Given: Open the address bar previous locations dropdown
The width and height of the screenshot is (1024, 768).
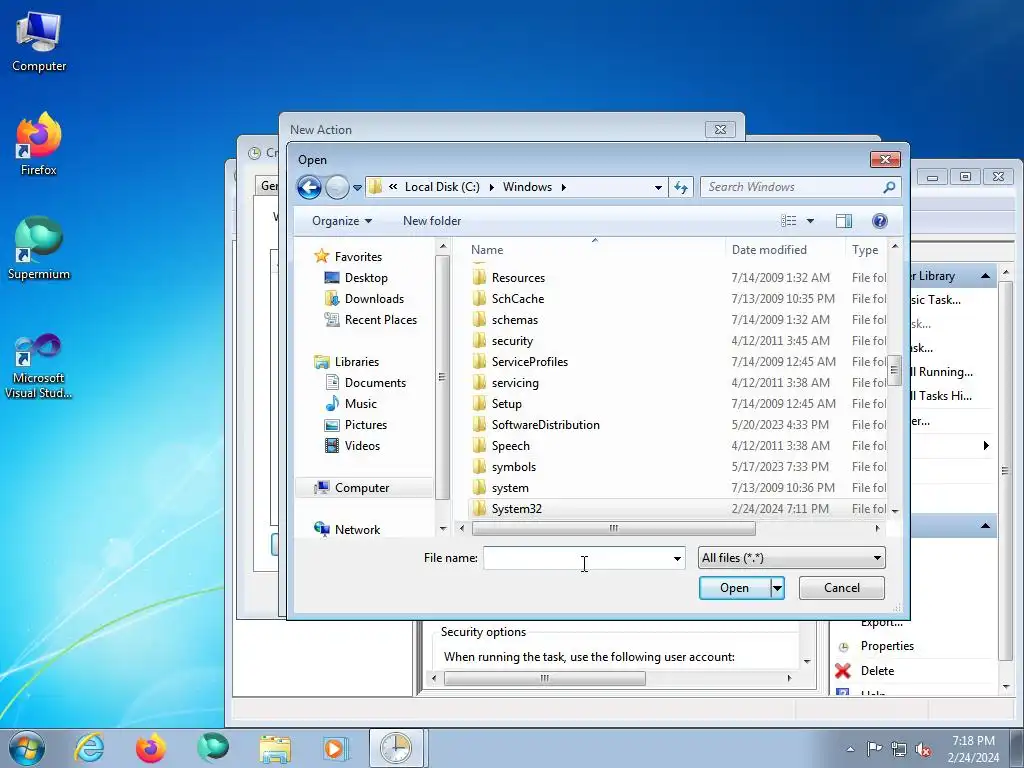Looking at the screenshot, I should (x=658, y=187).
